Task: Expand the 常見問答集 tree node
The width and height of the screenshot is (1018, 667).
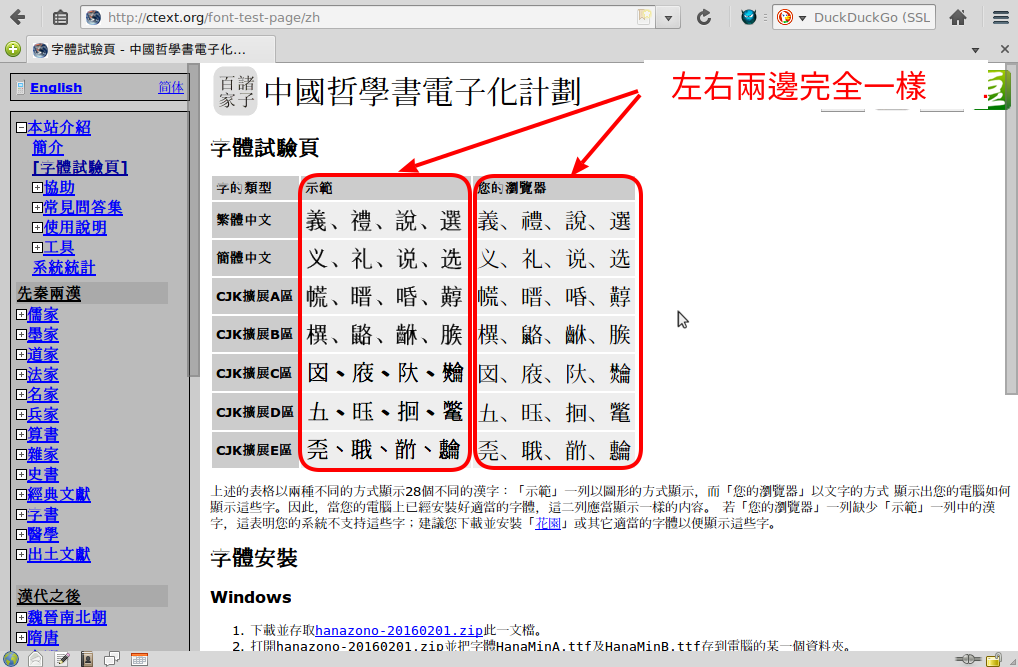Action: [x=37, y=208]
